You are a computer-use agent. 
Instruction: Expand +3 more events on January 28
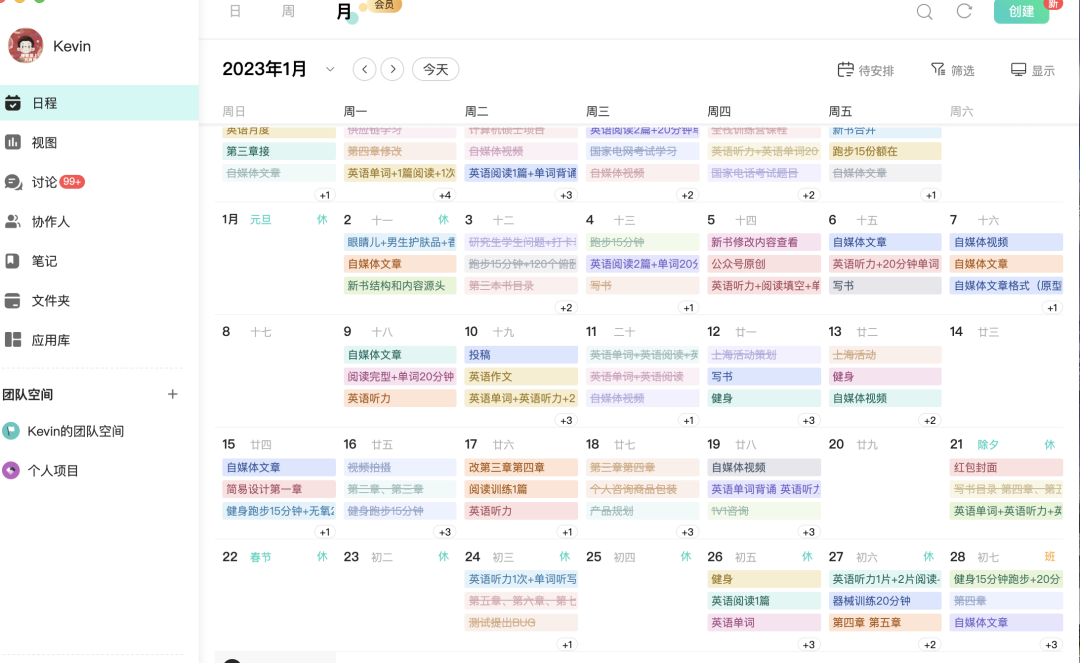[1051, 645]
